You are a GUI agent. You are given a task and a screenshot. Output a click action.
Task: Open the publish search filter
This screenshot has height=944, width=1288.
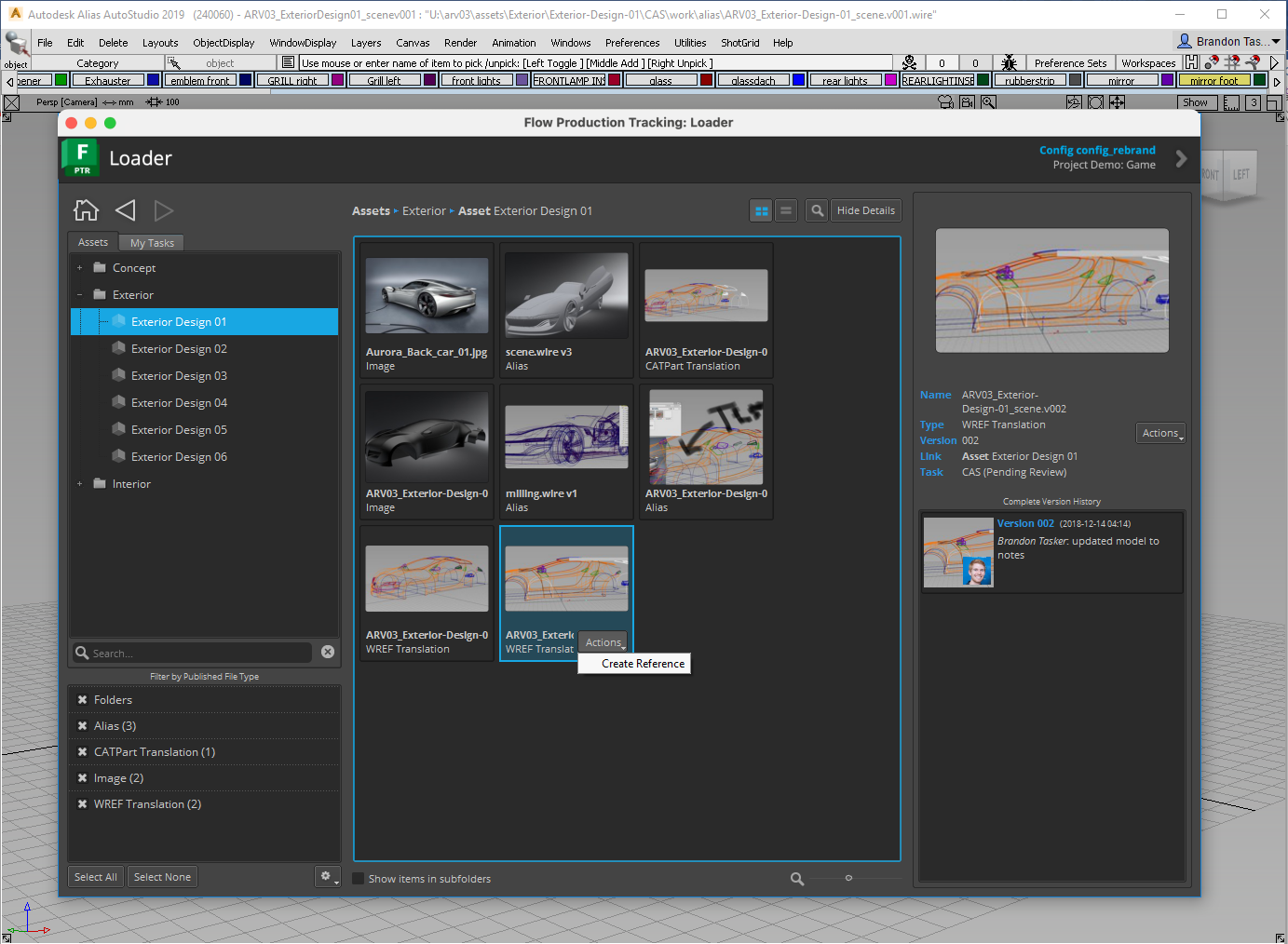point(817,211)
